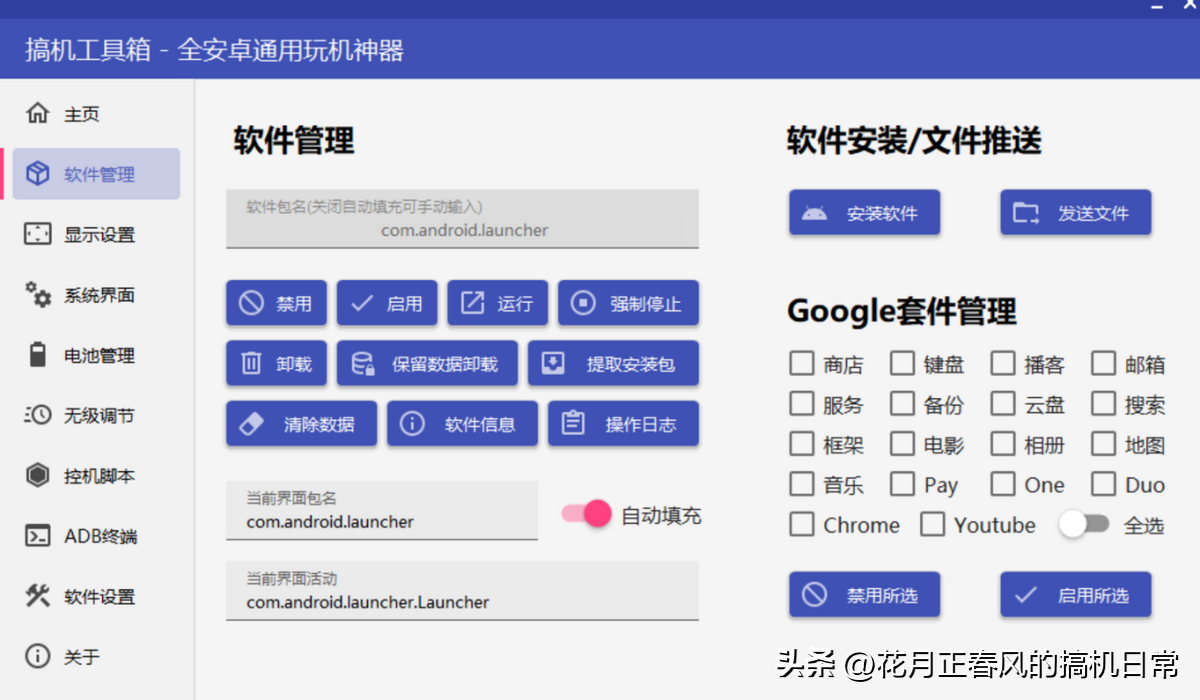Tick the 搜索 checkbox

pos(1103,403)
